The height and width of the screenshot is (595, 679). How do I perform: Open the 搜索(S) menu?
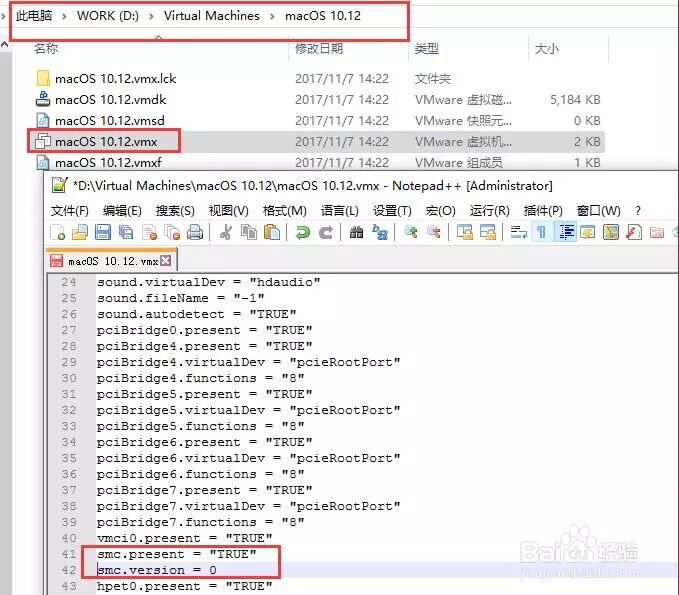(x=175, y=211)
